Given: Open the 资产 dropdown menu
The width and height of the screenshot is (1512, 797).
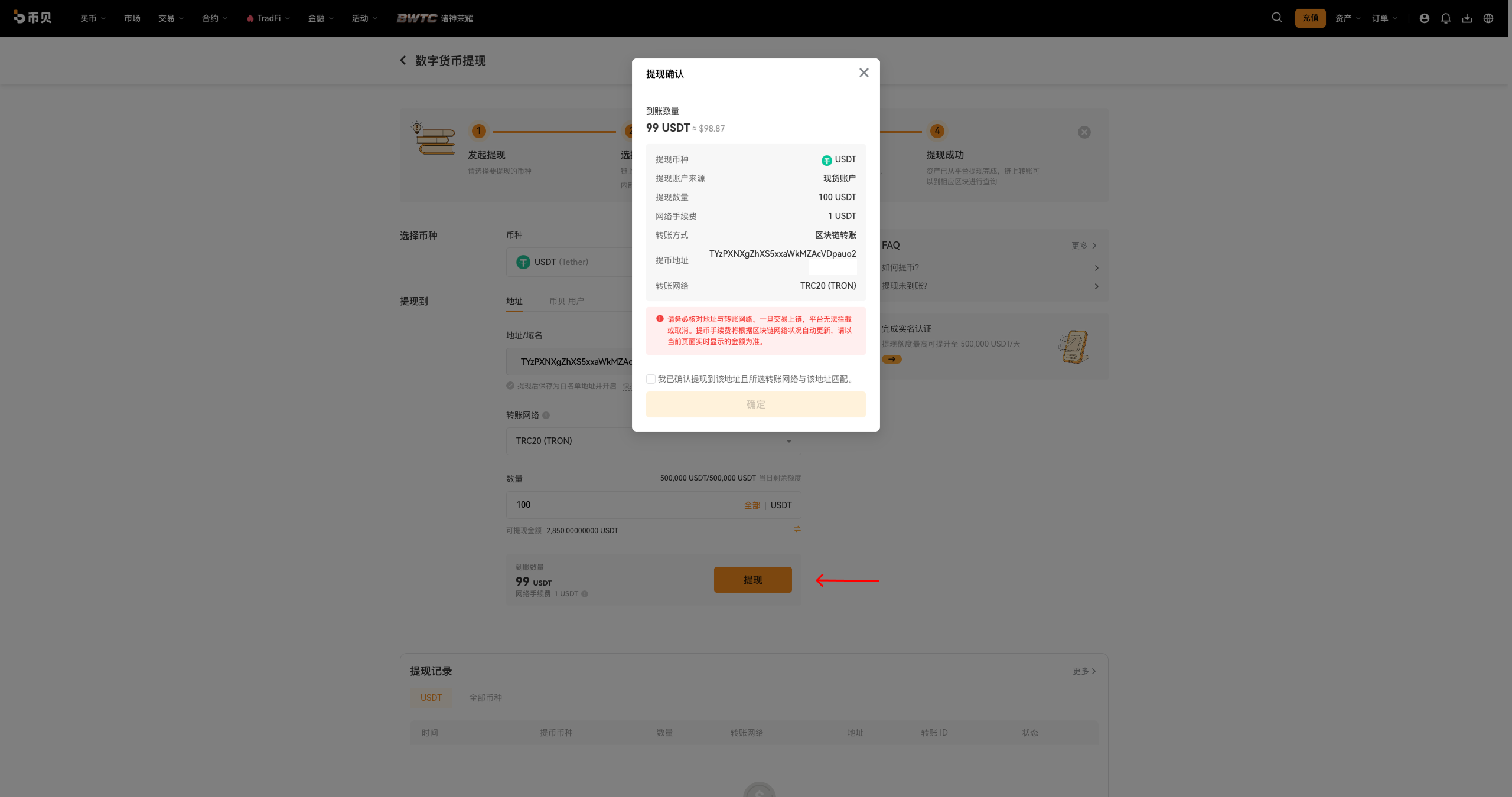Looking at the screenshot, I should click(x=1347, y=18).
